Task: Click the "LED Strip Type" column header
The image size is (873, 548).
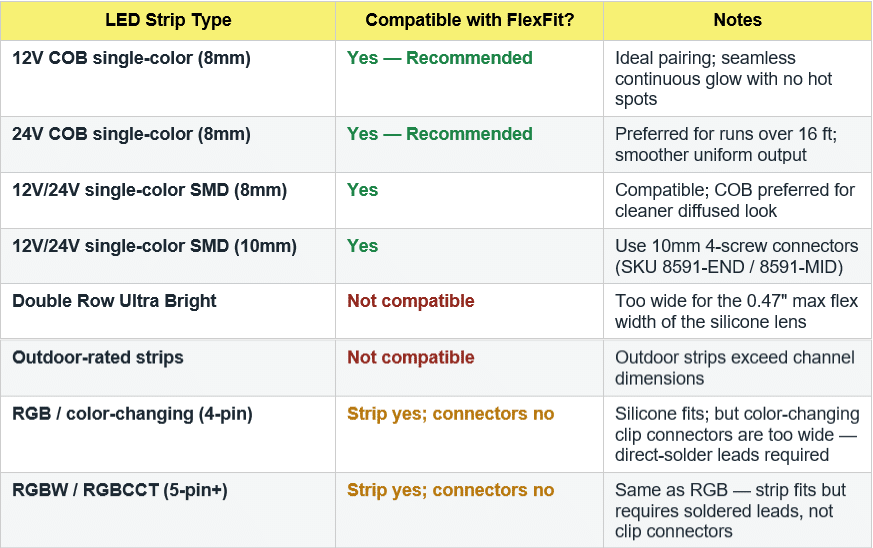Action: [x=168, y=20]
